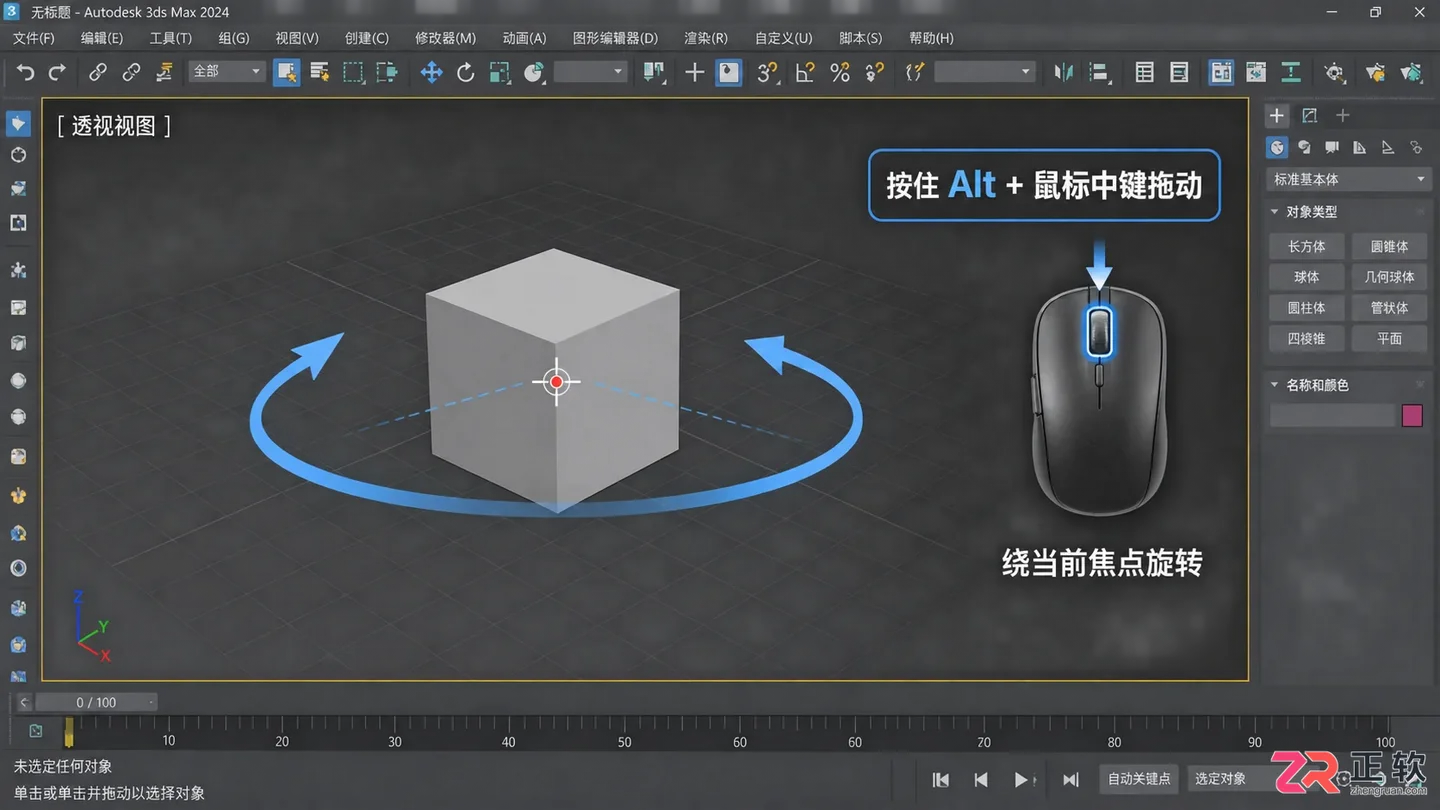
Task: Open the 标准基本体 category dropdown
Action: coord(1347,179)
